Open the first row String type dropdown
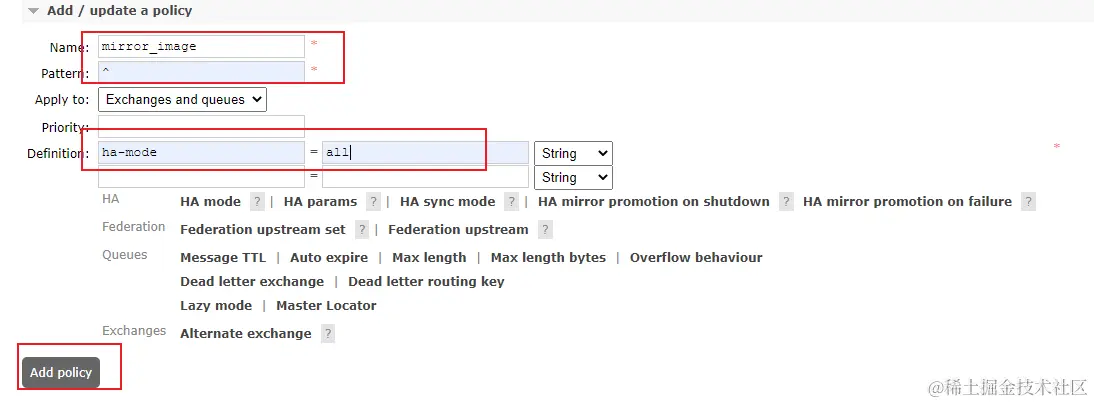The image size is (1094, 404). point(573,154)
